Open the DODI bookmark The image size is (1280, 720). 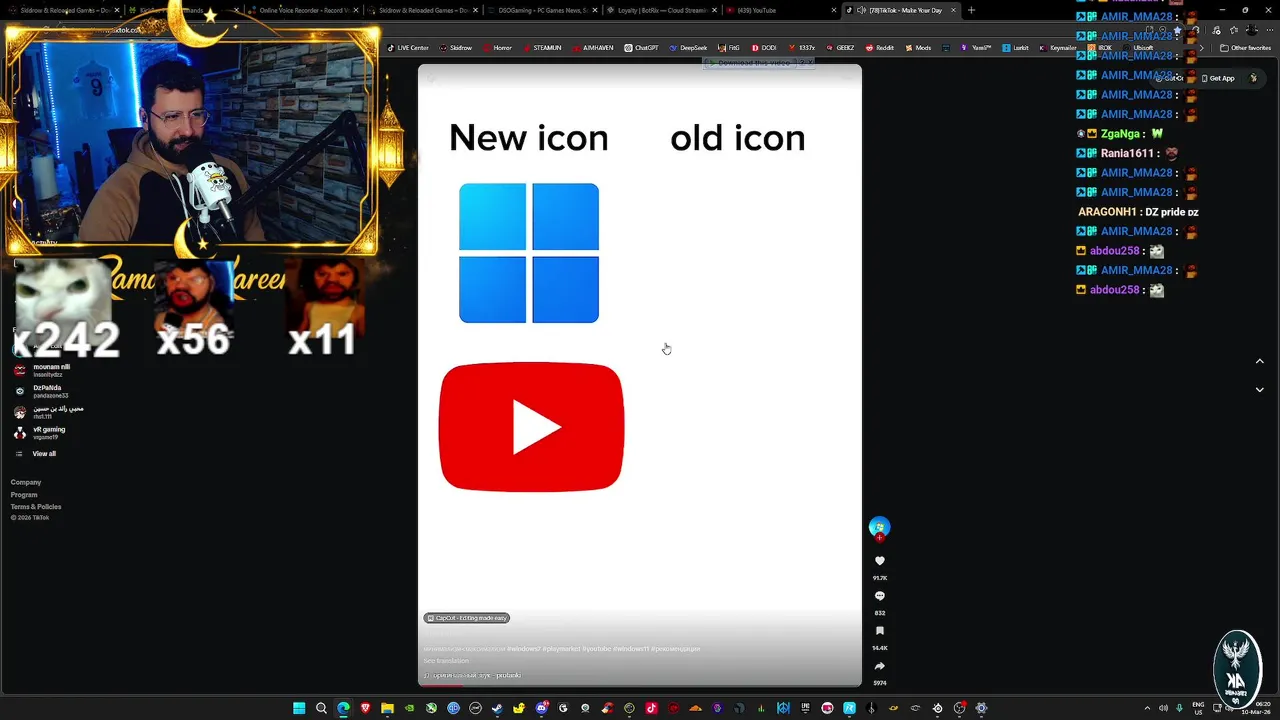[x=763, y=48]
